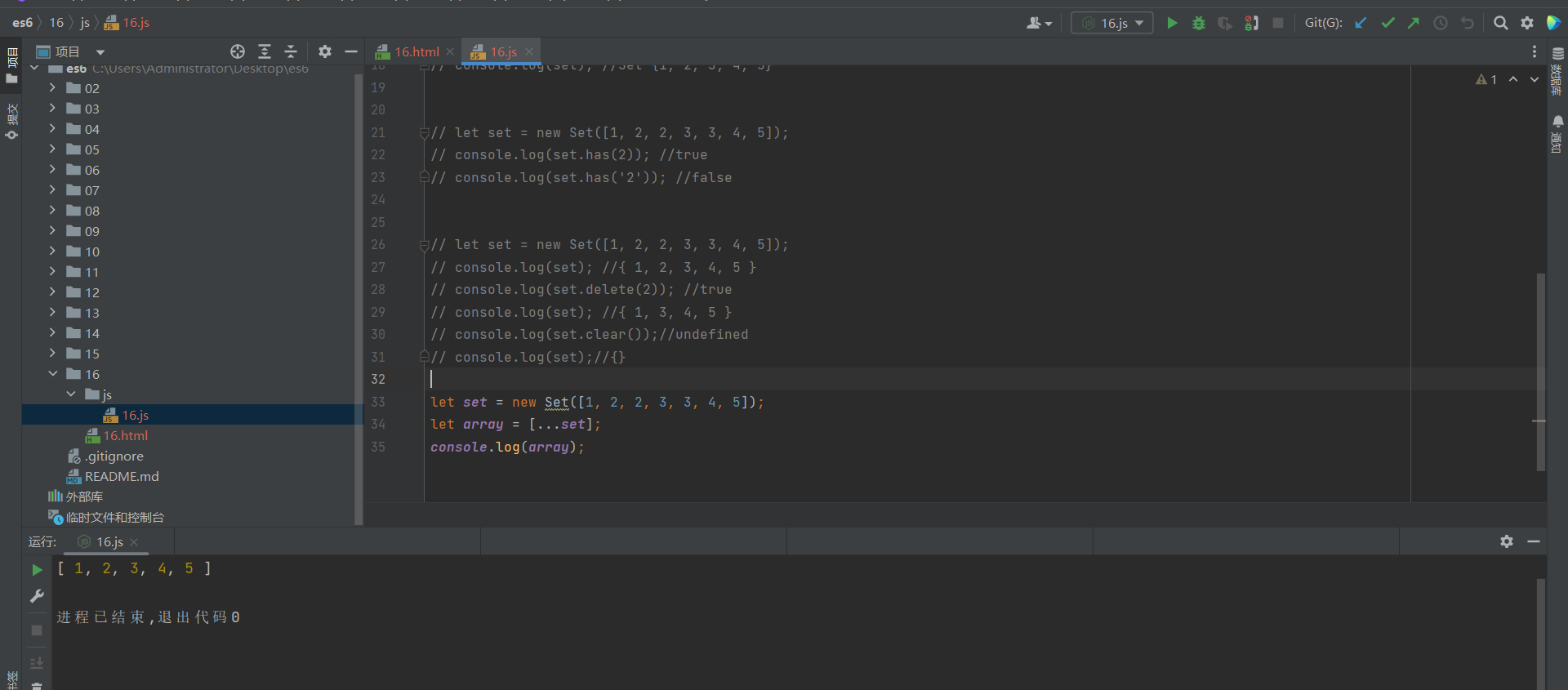Image resolution: width=1568 pixels, height=690 pixels.
Task: Open 临时文件和控制台 scratches node
Action: tap(106, 517)
